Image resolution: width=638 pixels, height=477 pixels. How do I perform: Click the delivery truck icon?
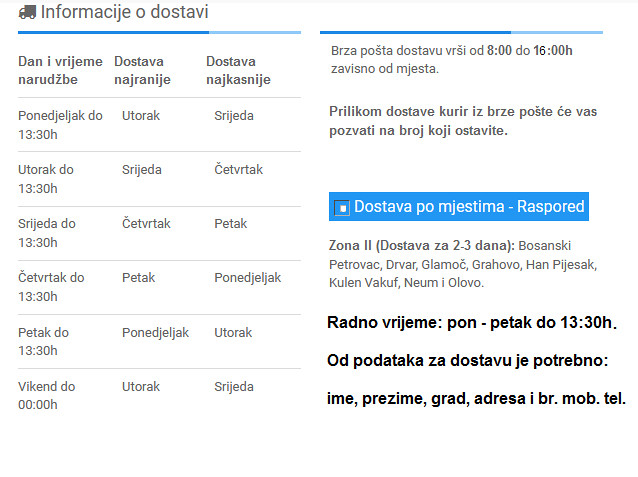(27, 12)
